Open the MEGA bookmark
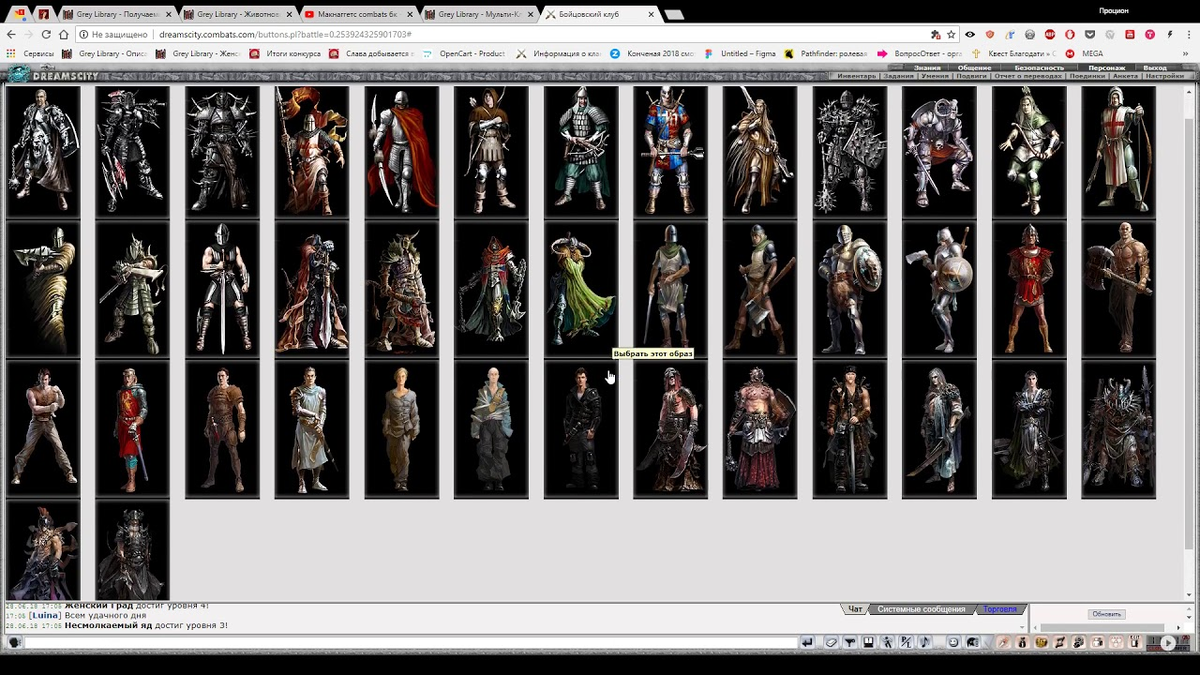1200x675 pixels. coord(1084,53)
